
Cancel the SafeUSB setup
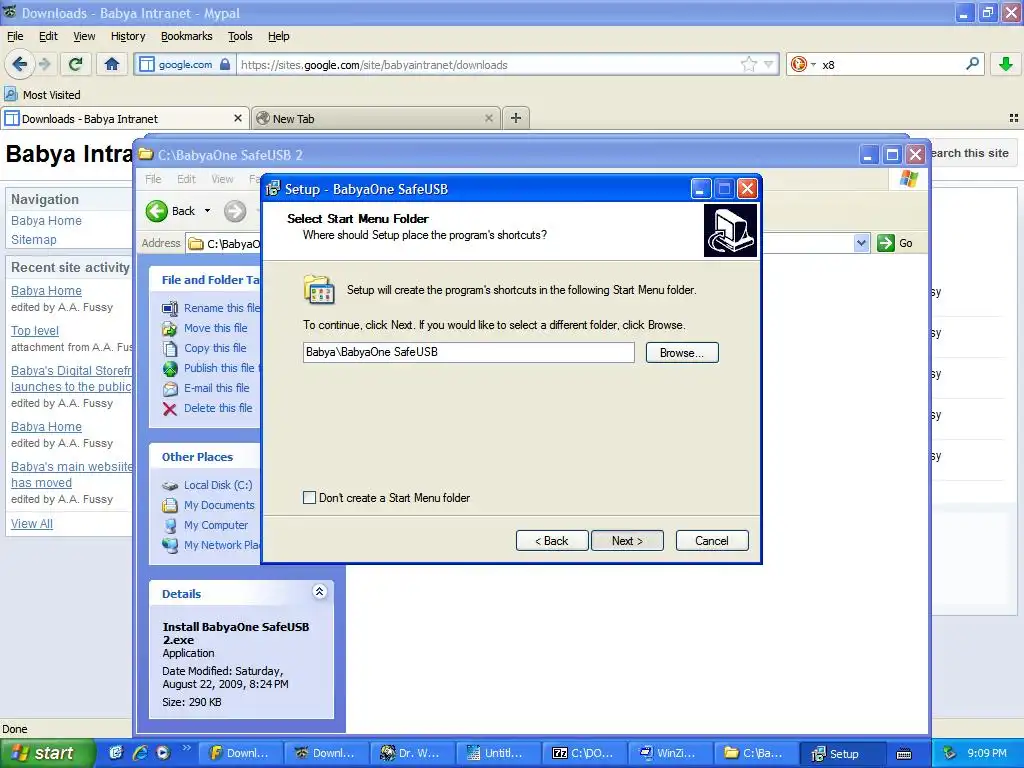pyautogui.click(x=712, y=541)
